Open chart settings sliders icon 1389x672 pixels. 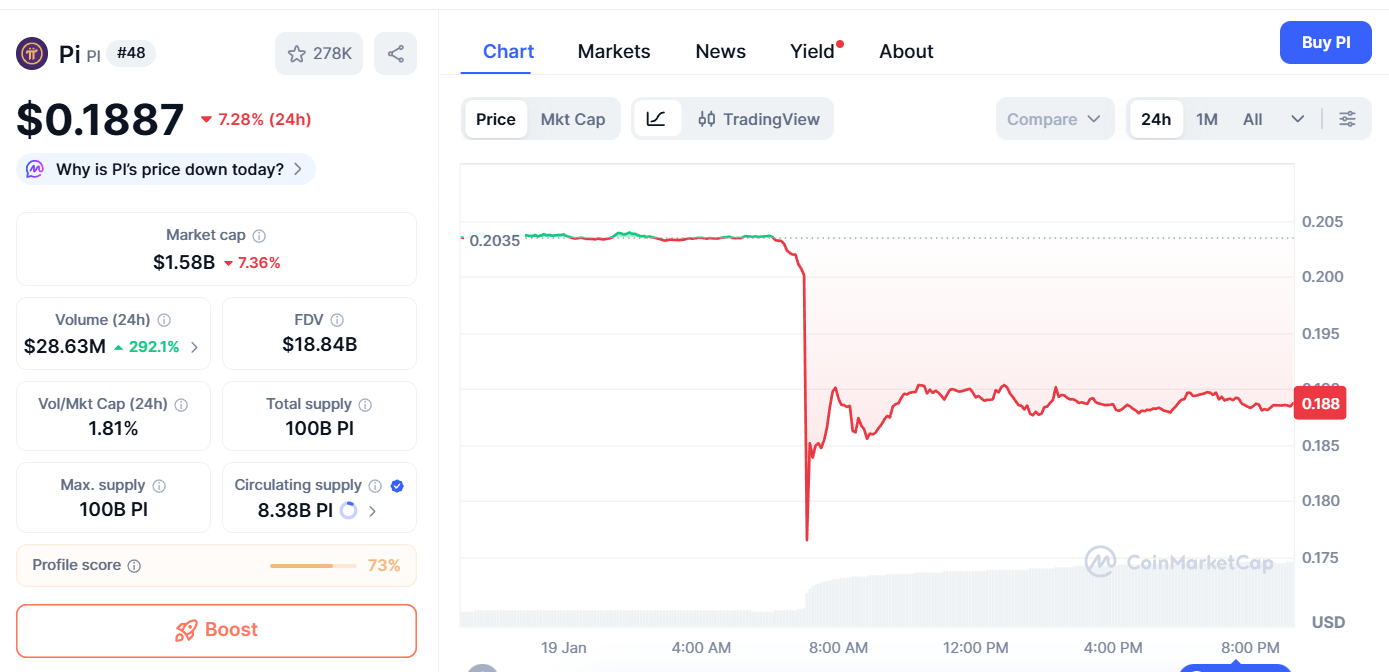tap(1347, 119)
